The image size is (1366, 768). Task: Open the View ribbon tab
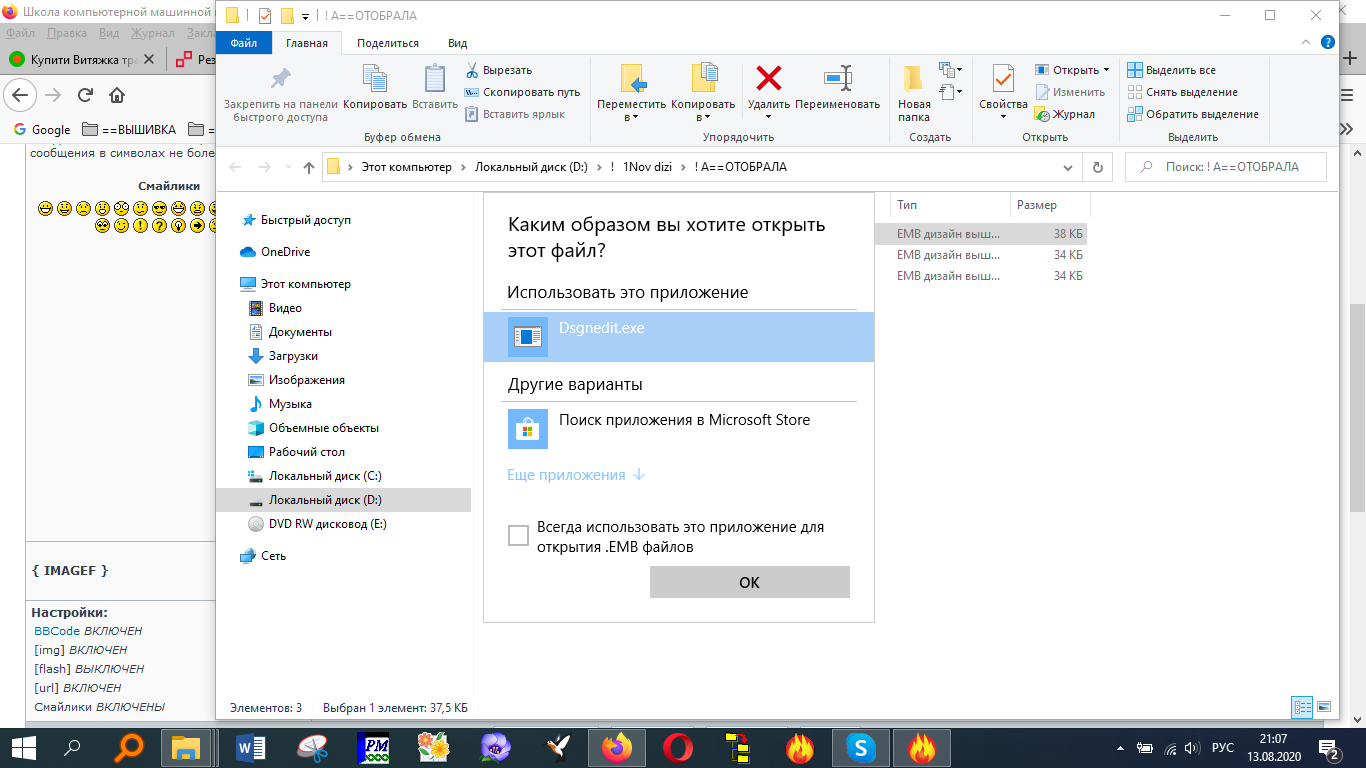(x=457, y=43)
